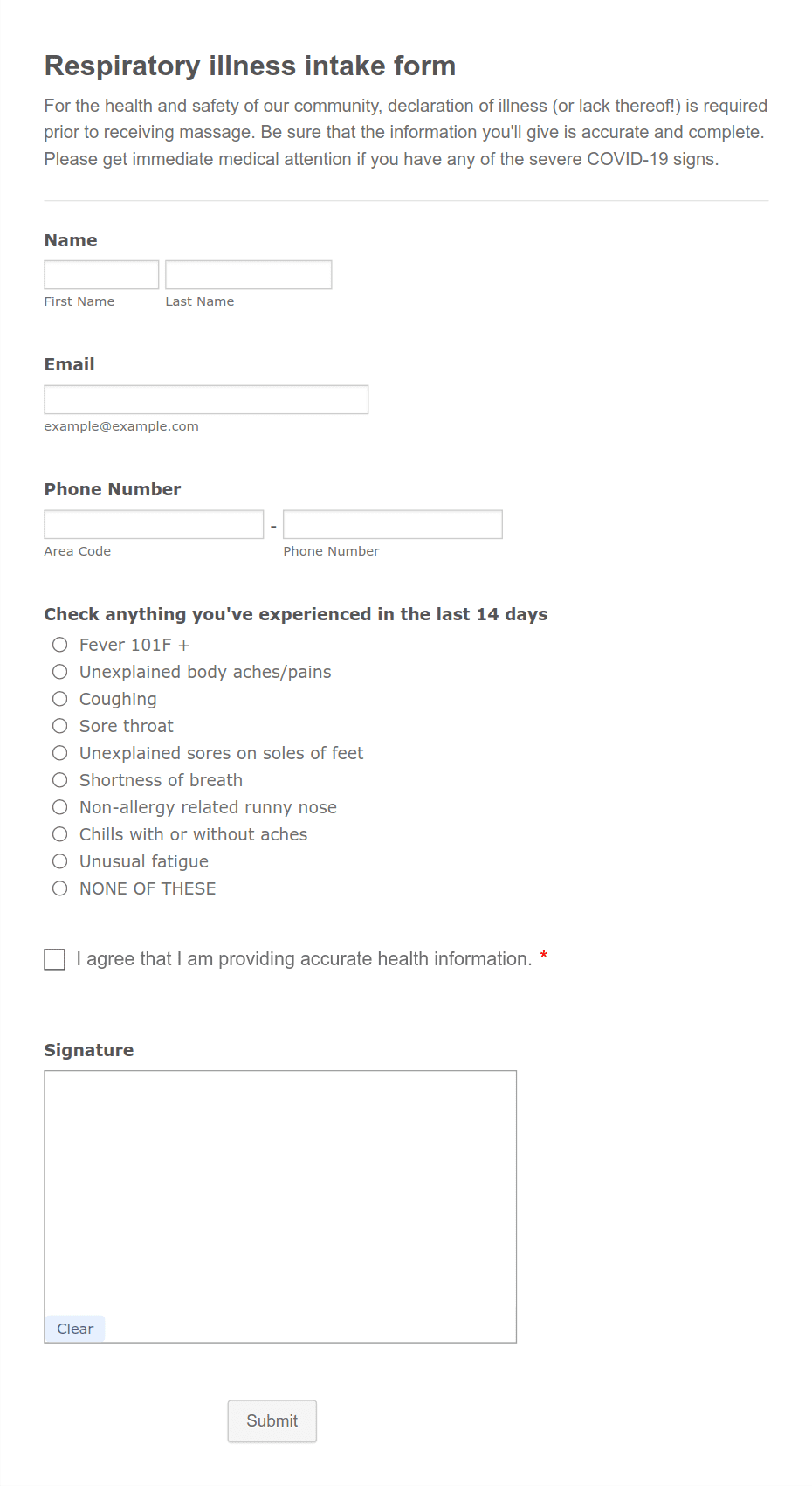Check the accurate health information agreement
Image resolution: width=812 pixels, height=1486 pixels.
[54, 958]
